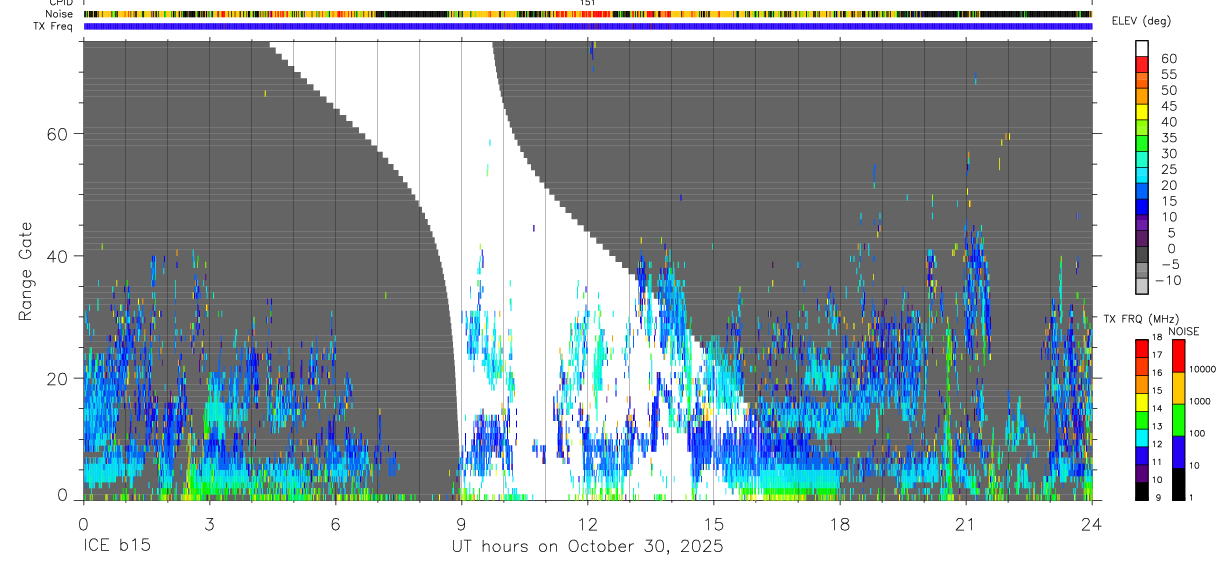This screenshot has height=567, width=1228.
Task: Click the red NOISE segment above 10000
Action: [1178, 356]
